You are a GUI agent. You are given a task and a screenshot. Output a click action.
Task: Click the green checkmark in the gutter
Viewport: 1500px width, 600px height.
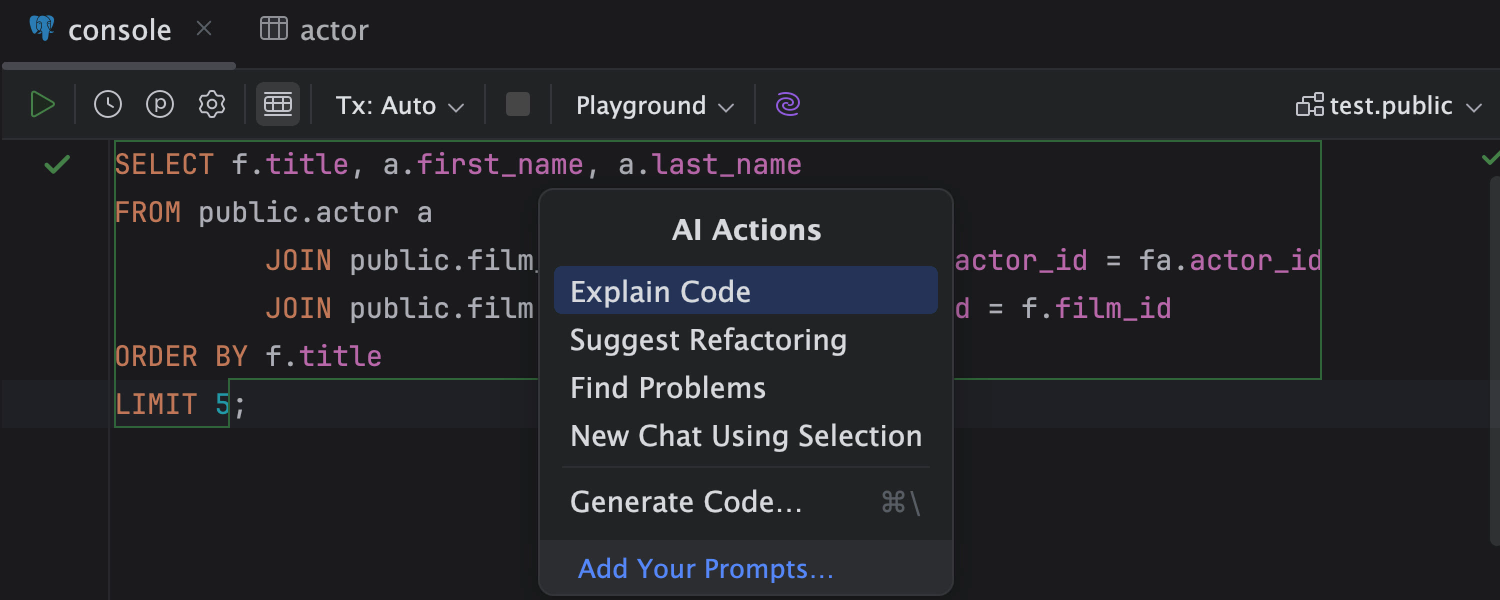(57, 164)
